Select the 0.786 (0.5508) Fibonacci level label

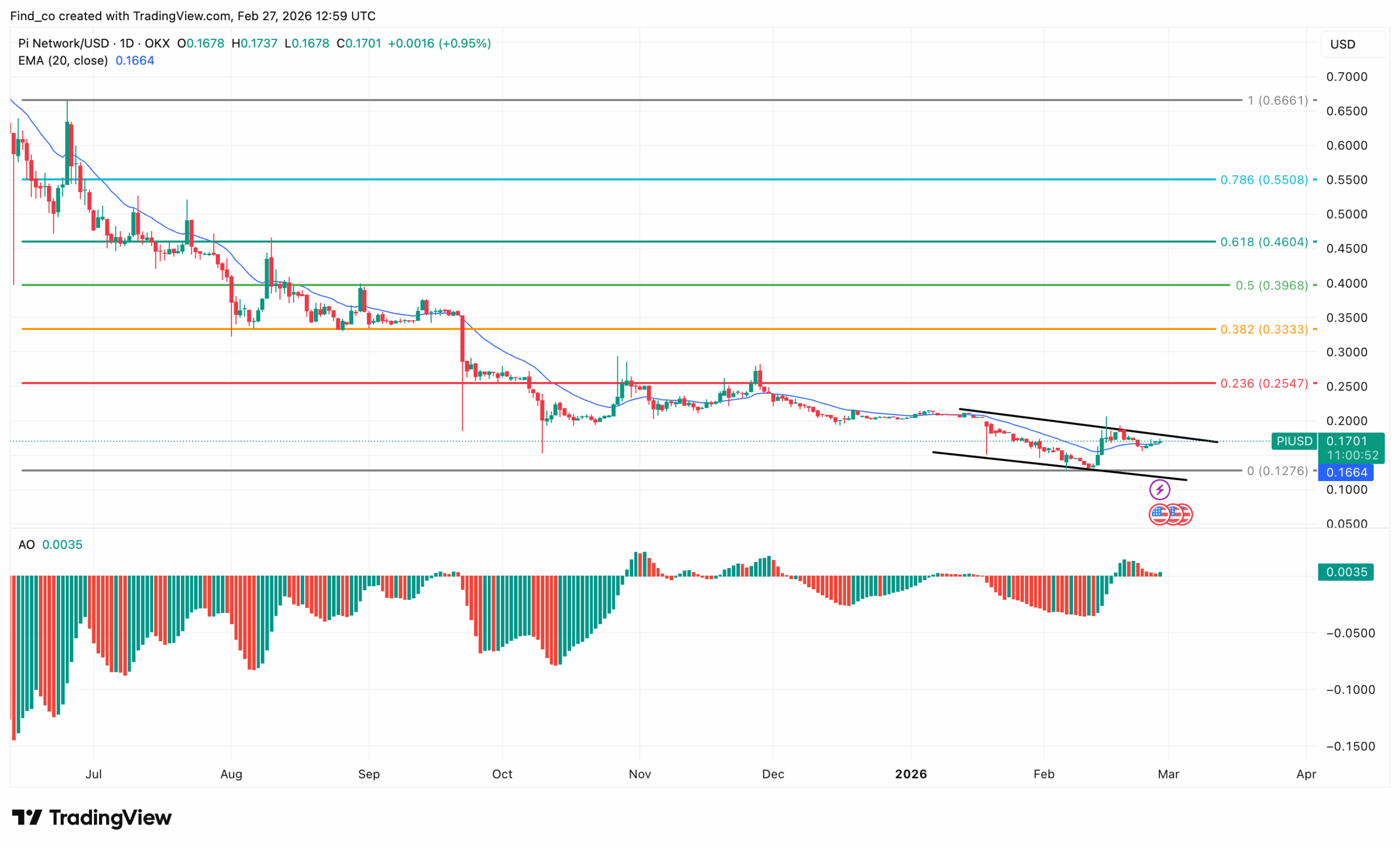[1264, 180]
